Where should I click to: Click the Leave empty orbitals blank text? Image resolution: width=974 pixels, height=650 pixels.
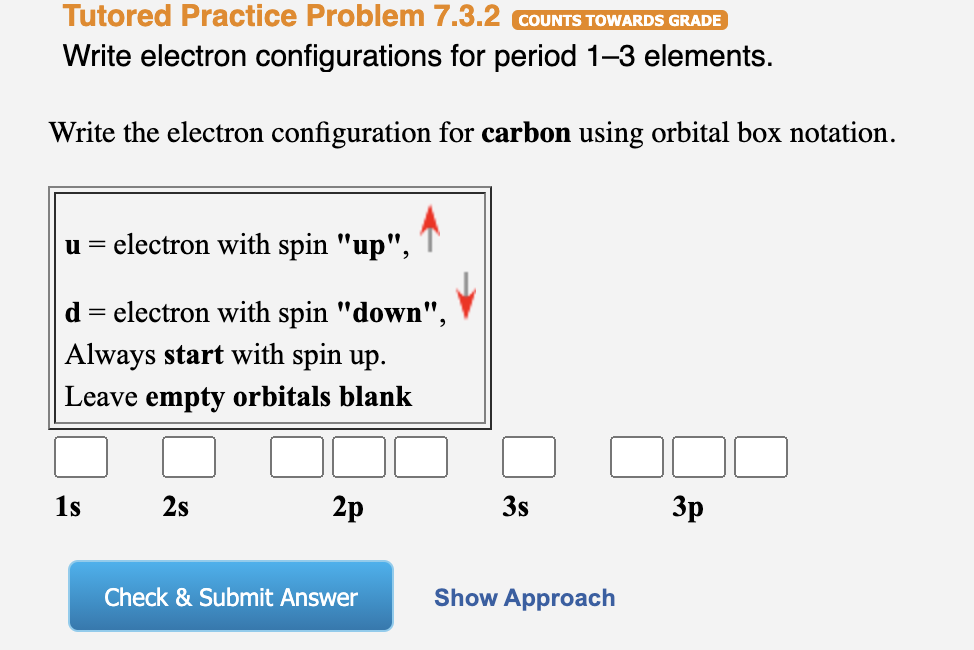(237, 396)
